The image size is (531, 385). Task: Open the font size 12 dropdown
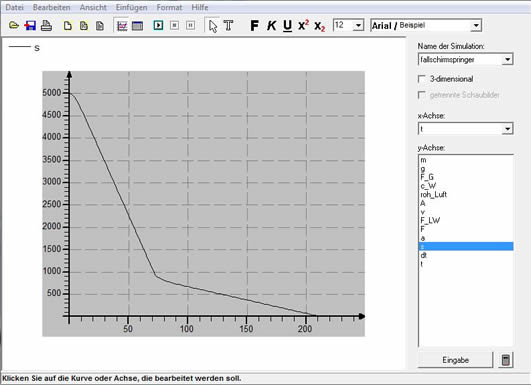point(358,25)
